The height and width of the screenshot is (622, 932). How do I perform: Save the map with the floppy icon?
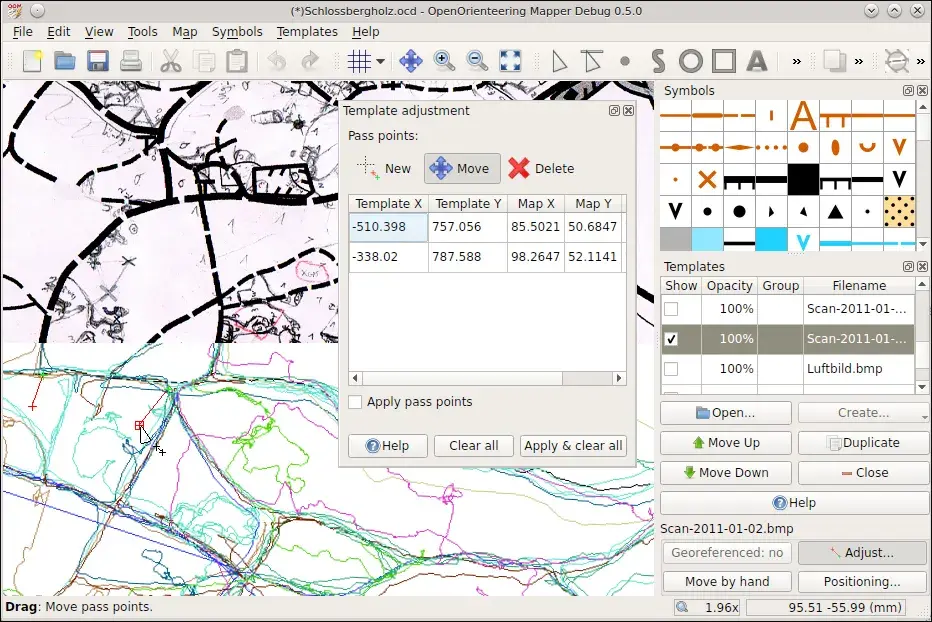(x=98, y=61)
